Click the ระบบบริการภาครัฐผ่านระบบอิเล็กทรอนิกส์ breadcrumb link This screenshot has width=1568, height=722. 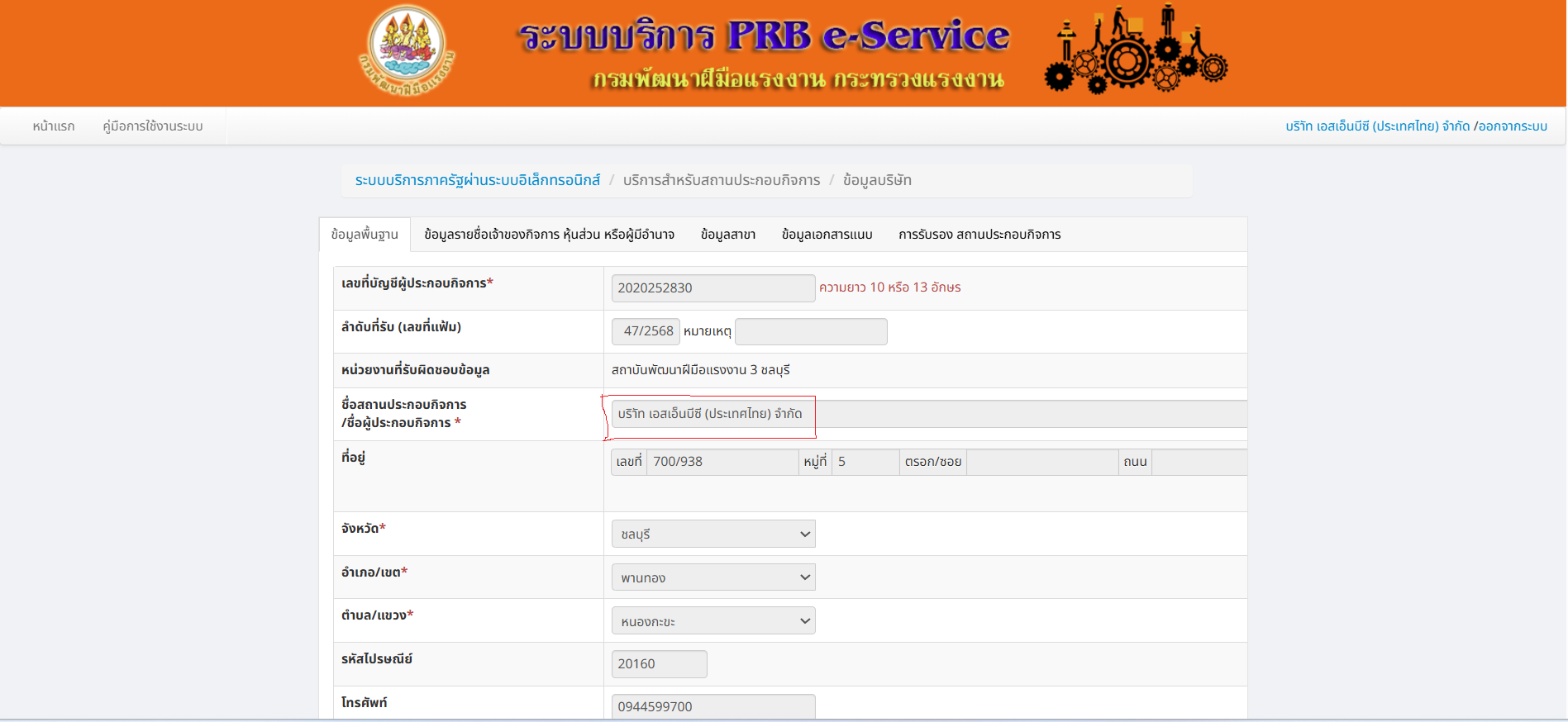(x=478, y=180)
